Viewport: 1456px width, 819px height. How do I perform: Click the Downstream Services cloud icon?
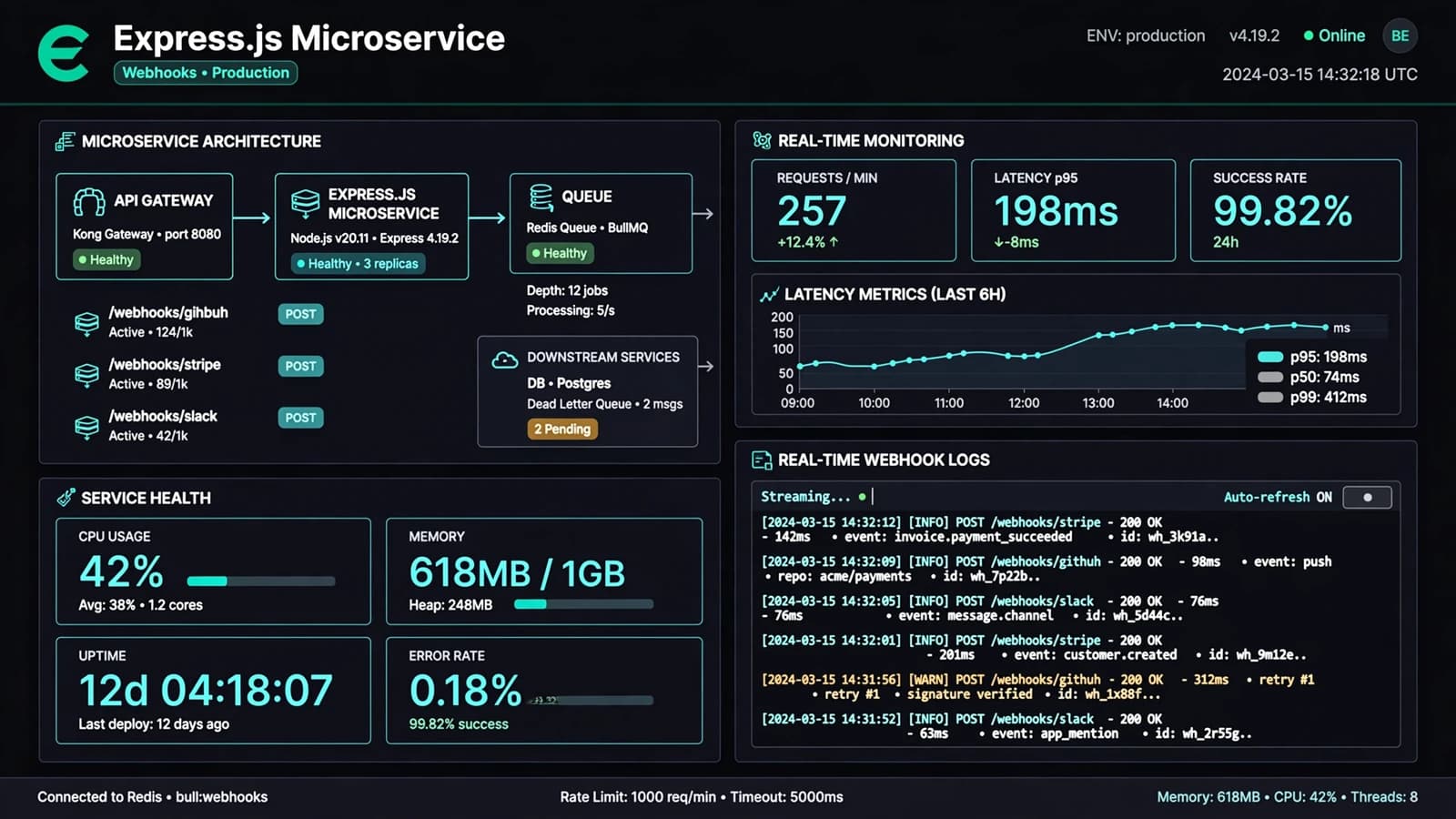[x=504, y=359]
